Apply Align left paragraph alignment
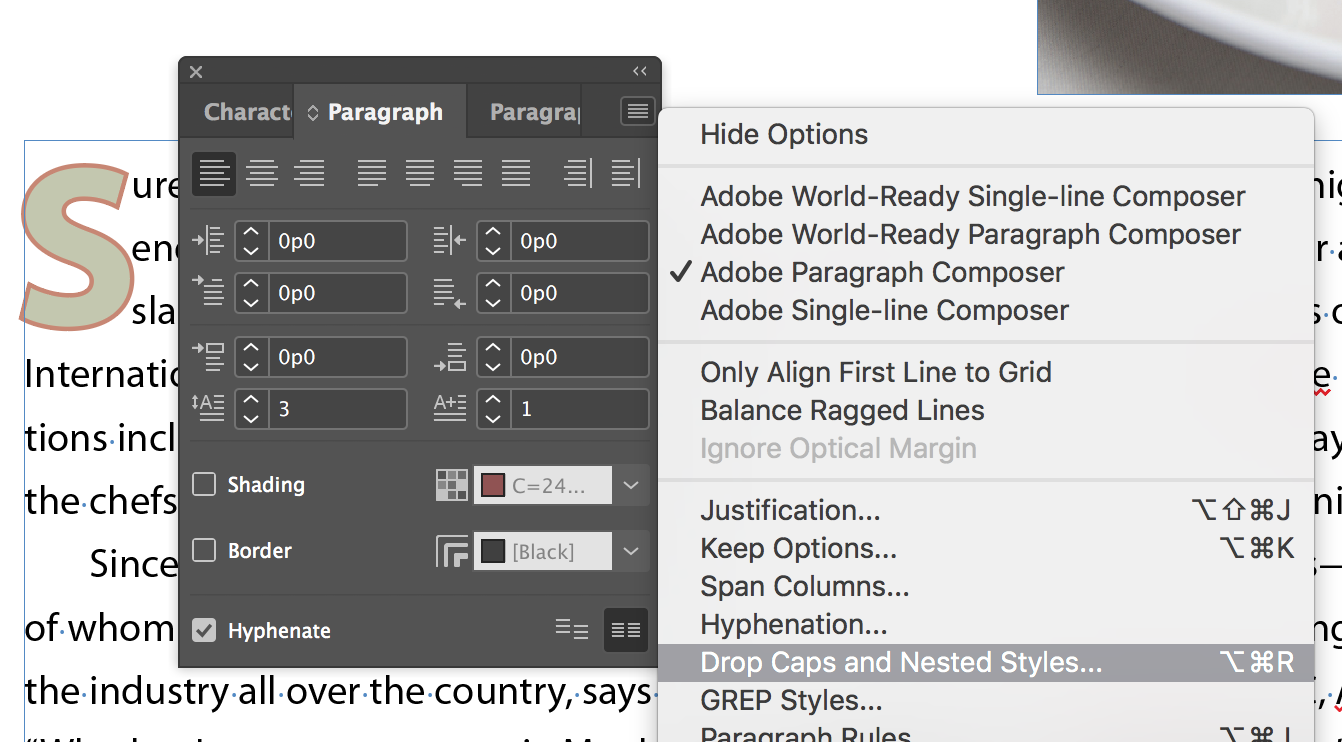The height and width of the screenshot is (742, 1342). [x=214, y=173]
